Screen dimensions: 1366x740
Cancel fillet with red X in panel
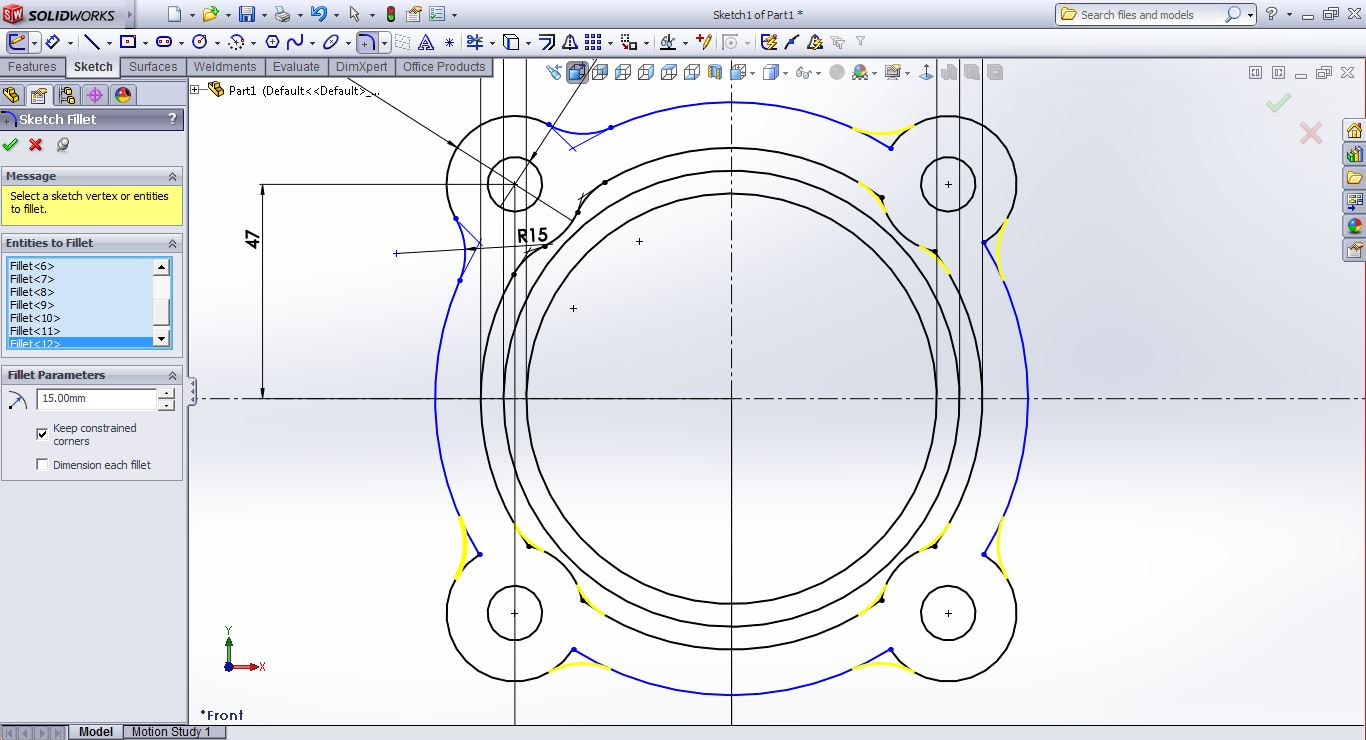(36, 145)
